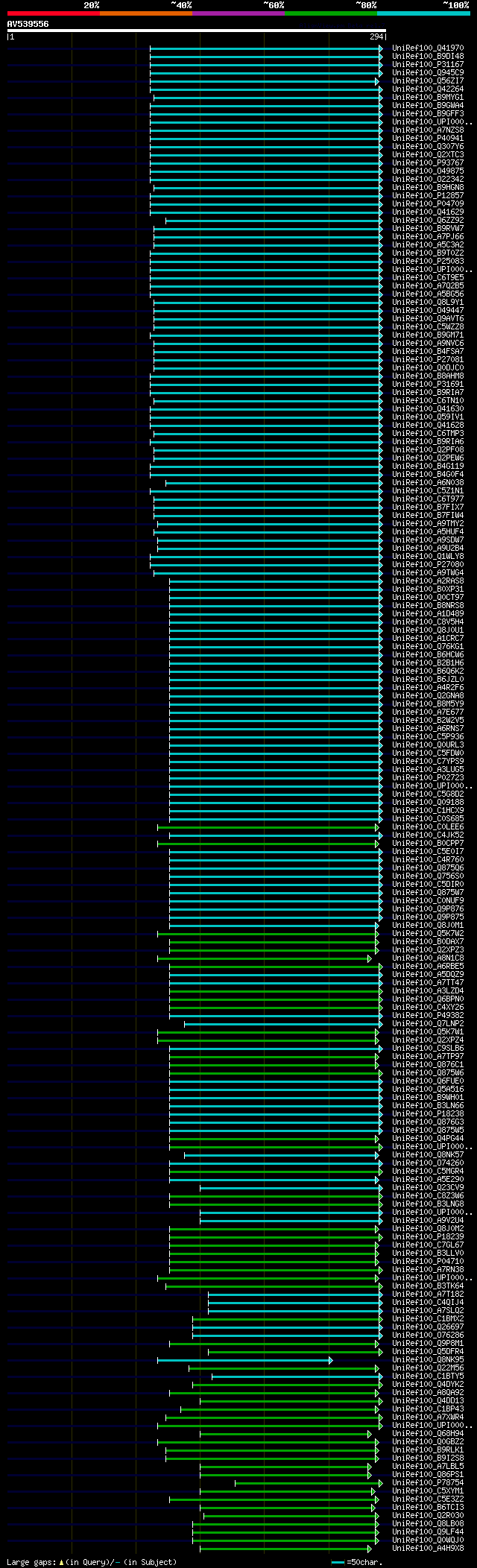This screenshot has width=477, height=1568.
Task: Click the UniRef100_B9MYG1 label
Action: (x=428, y=98)
